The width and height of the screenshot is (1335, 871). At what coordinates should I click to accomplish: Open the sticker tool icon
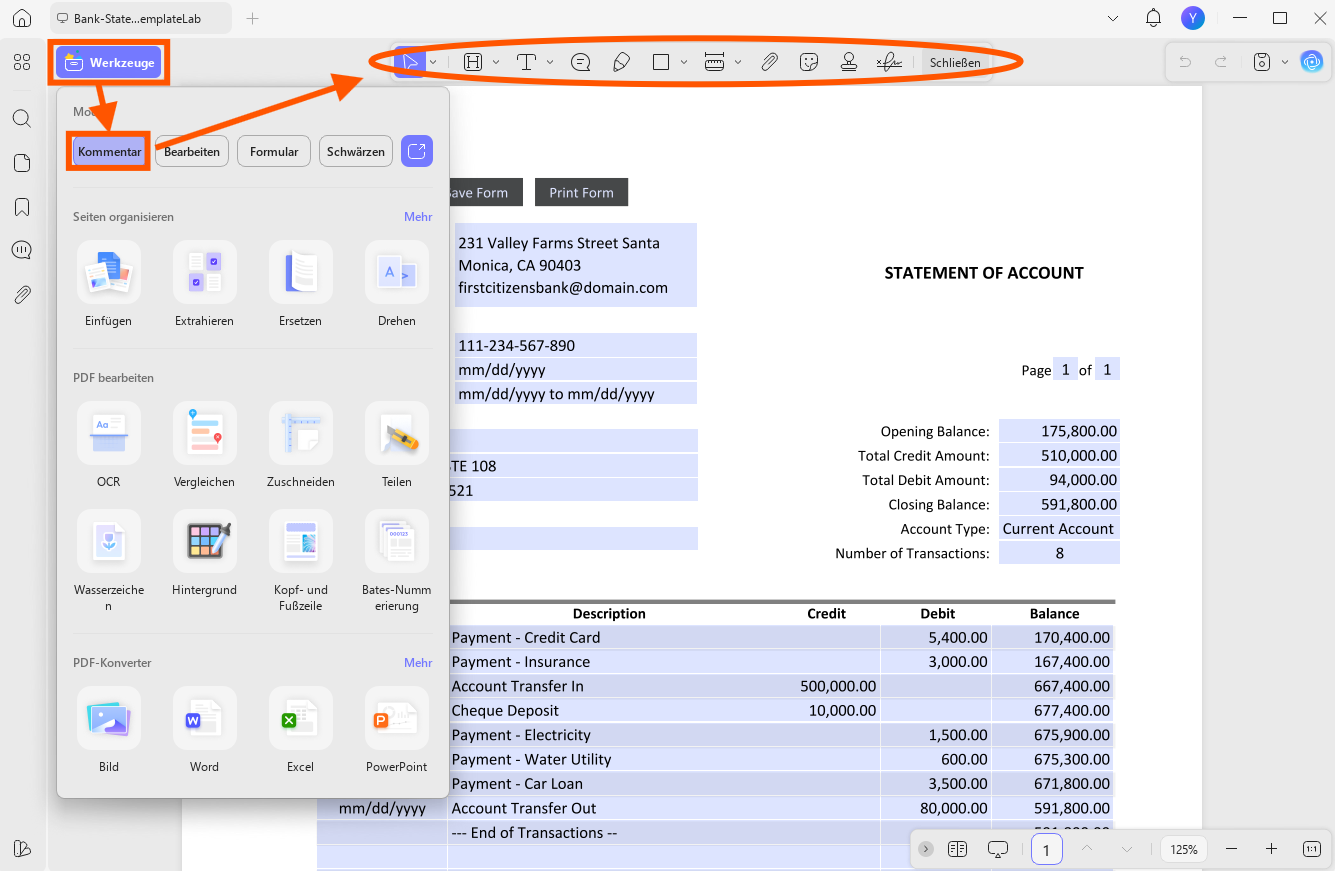[810, 62]
